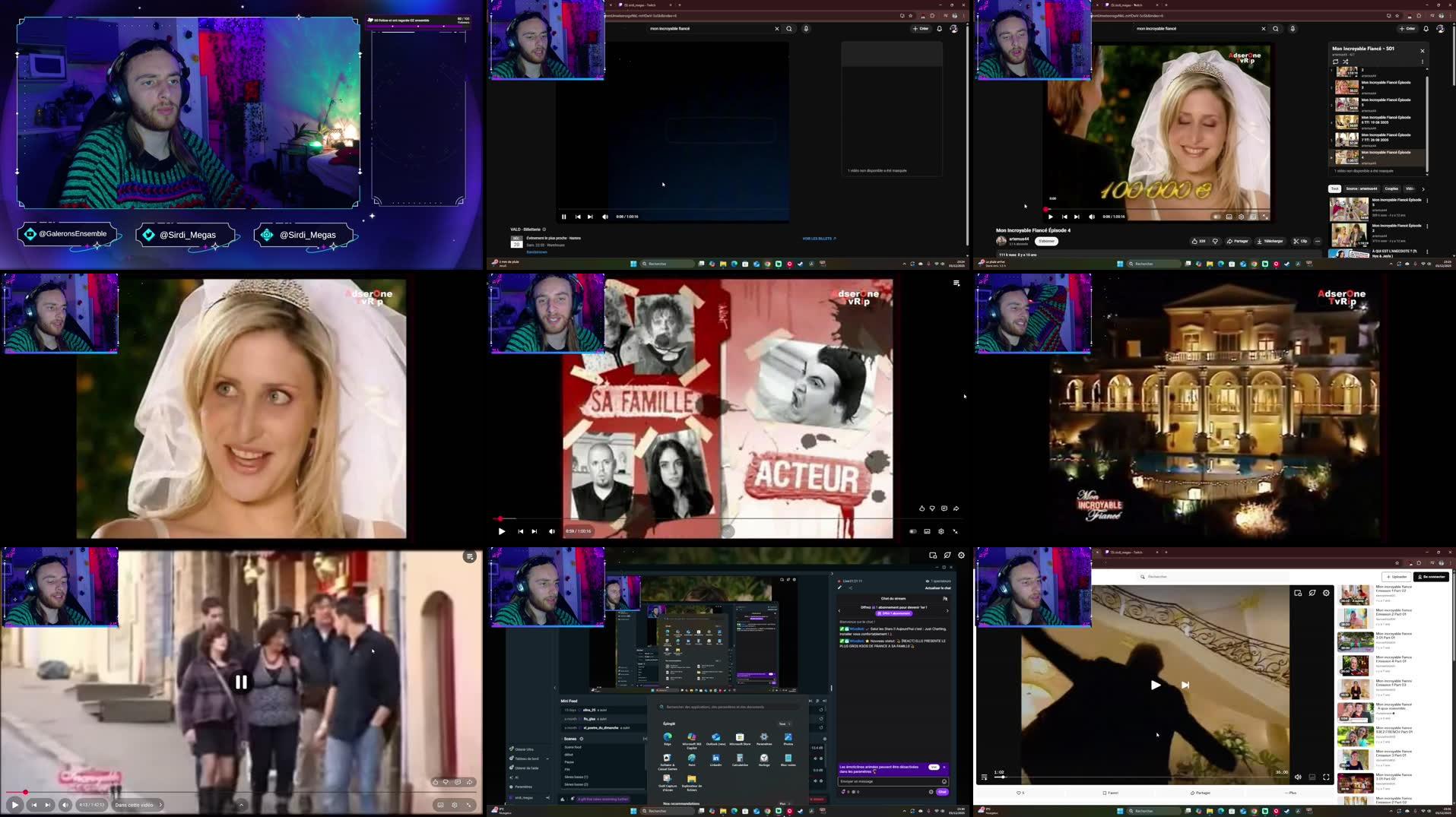Image resolution: width=1456 pixels, height=817 pixels.
Task: Dislike the video with the thumbs-down icon
Action: tap(1215, 241)
